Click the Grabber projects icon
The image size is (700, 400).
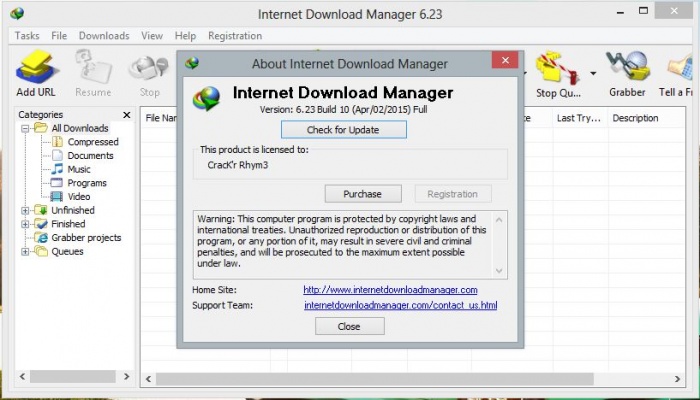(x=41, y=238)
